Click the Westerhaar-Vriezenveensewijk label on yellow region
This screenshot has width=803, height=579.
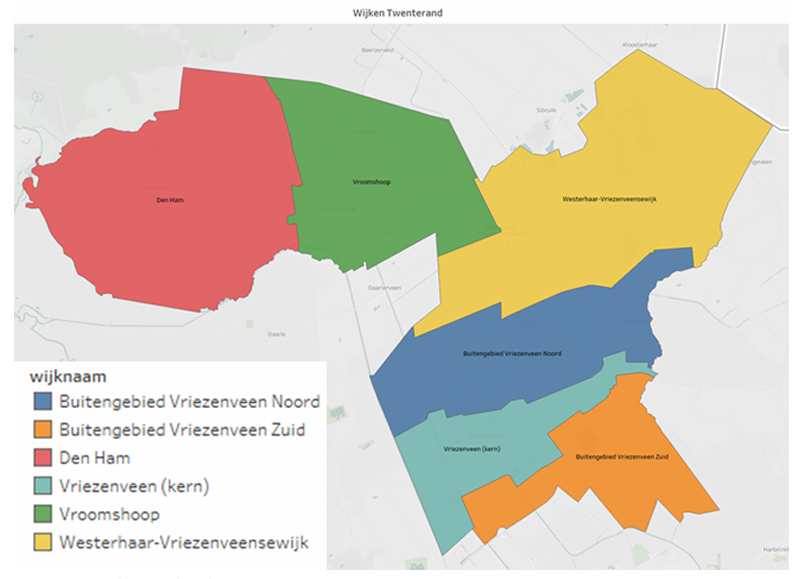[x=609, y=199]
